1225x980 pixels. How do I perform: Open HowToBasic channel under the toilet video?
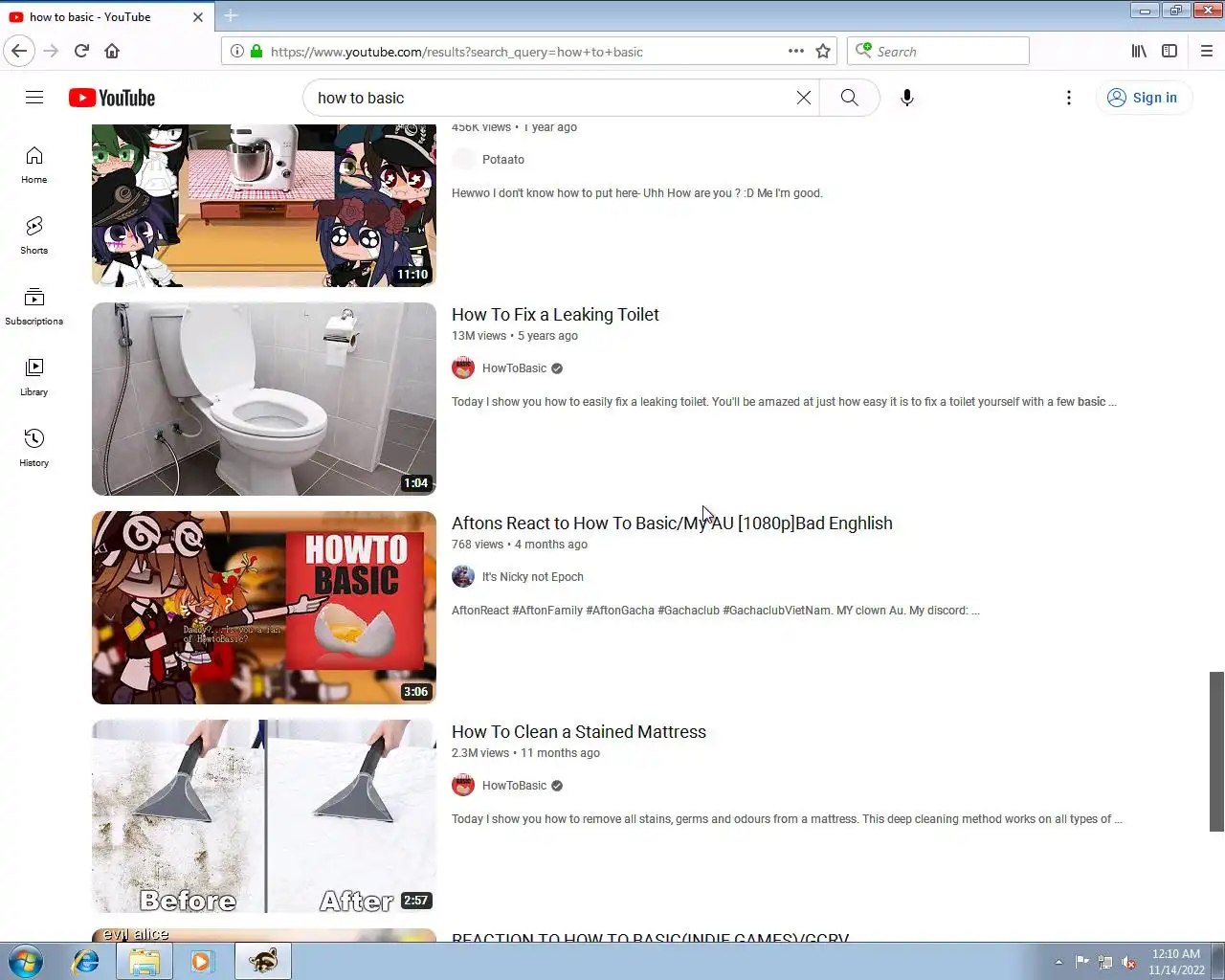tap(515, 368)
